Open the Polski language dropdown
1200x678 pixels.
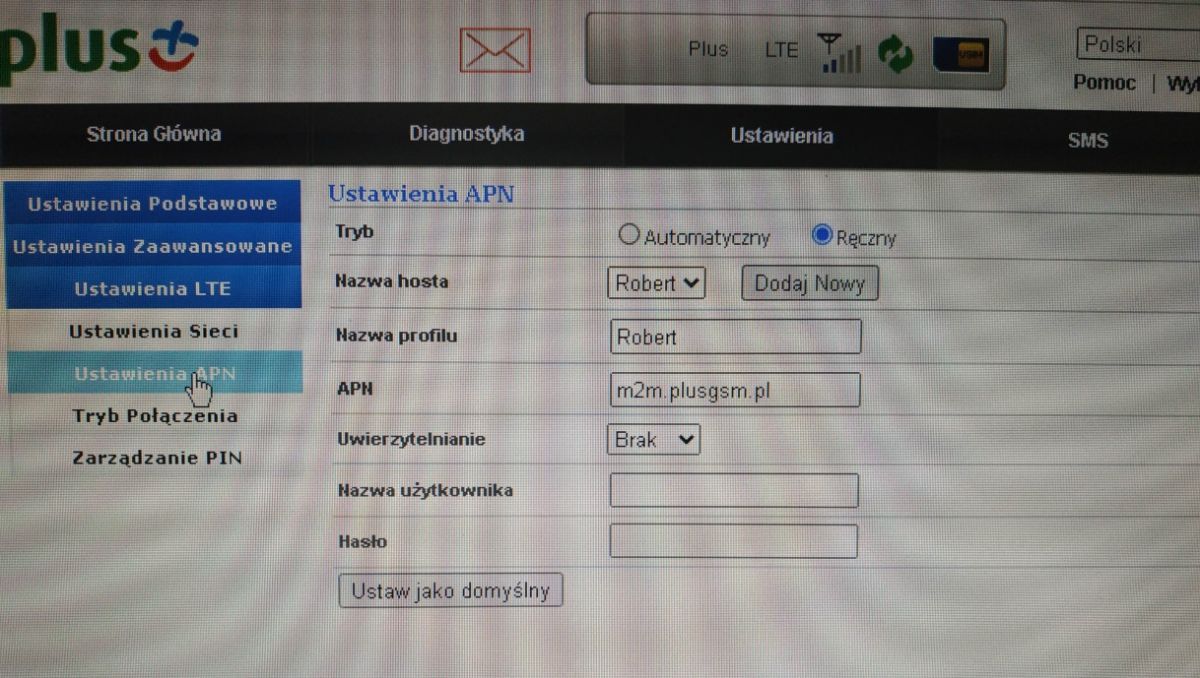coord(1138,45)
